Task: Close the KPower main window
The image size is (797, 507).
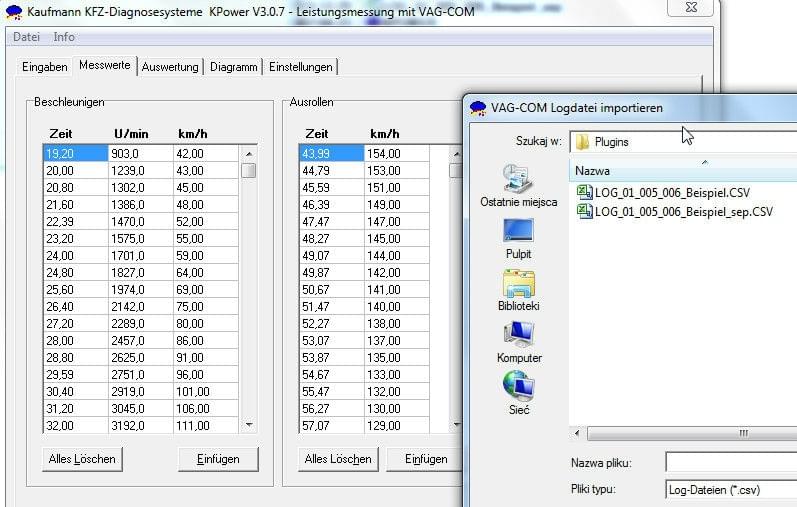Action: click(x=691, y=7)
